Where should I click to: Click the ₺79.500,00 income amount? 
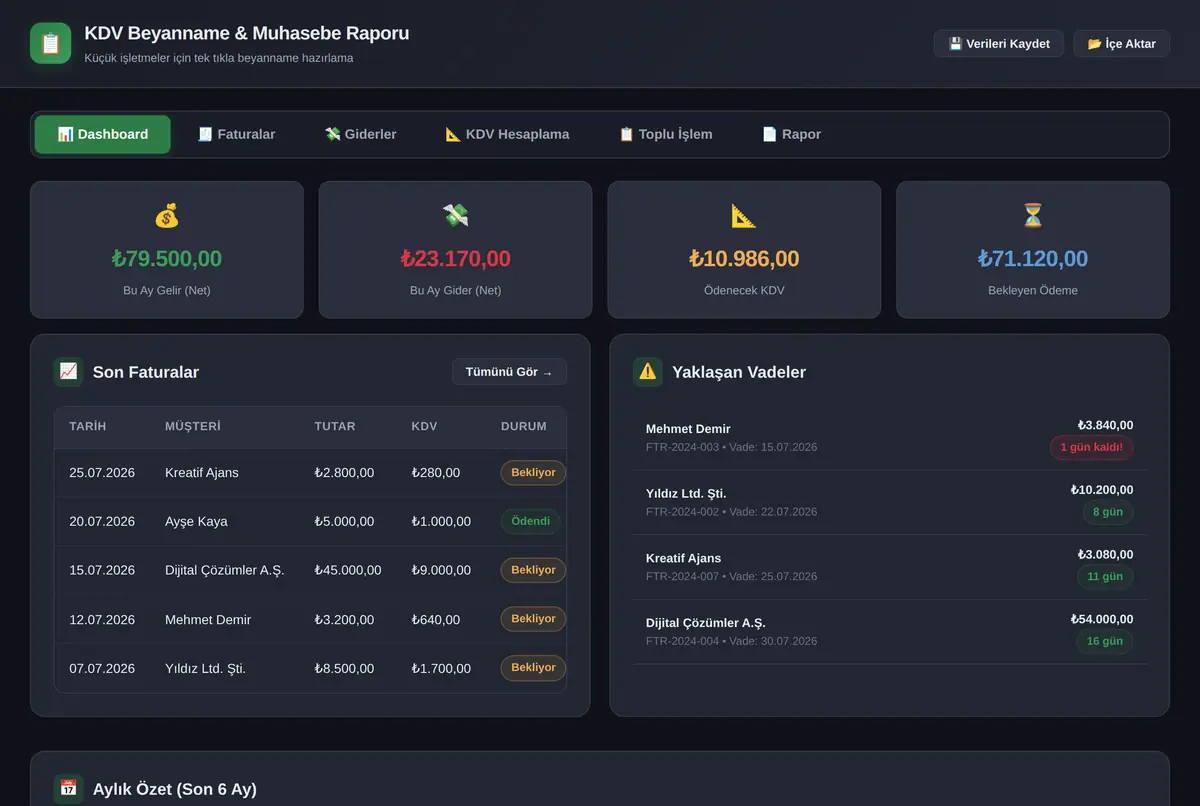click(167, 259)
